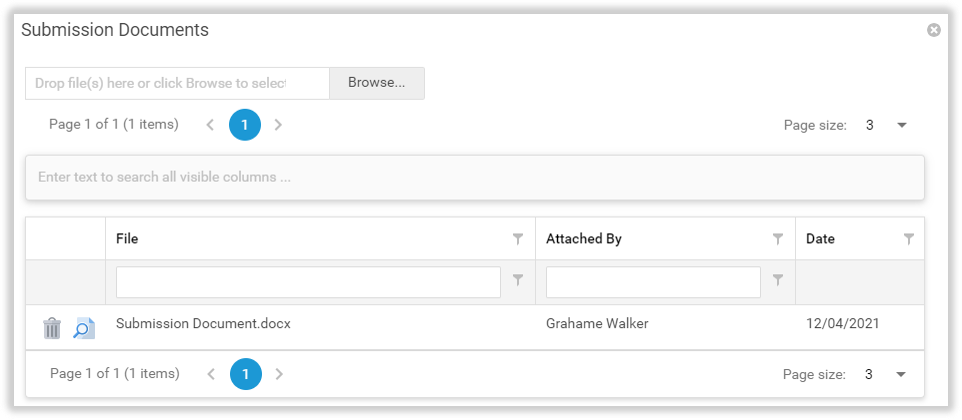This screenshot has height=420, width=962.
Task: Expand bottom Page size dropdown
Action: tap(901, 374)
